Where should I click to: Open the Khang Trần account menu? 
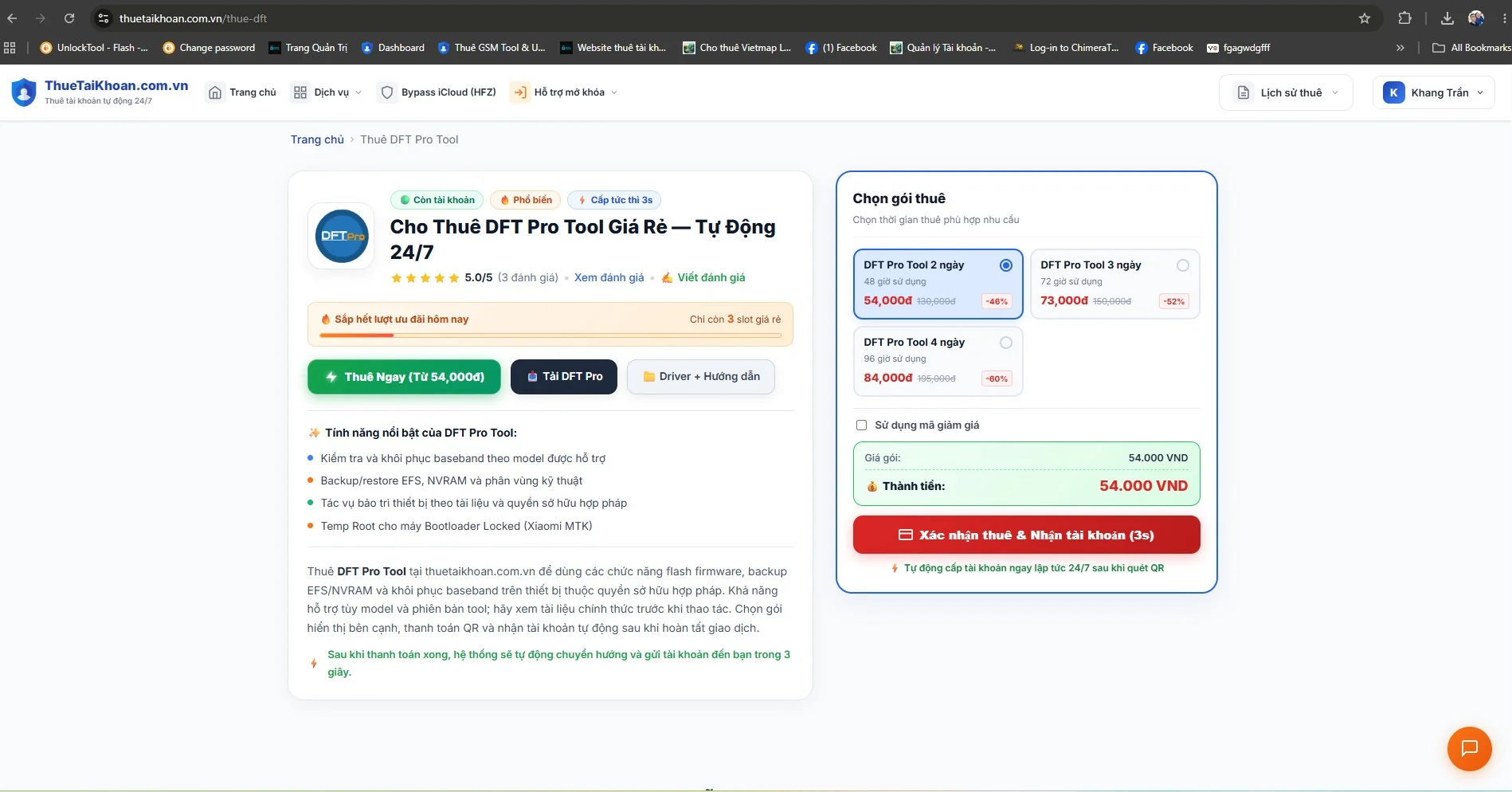pyautogui.click(x=1433, y=92)
